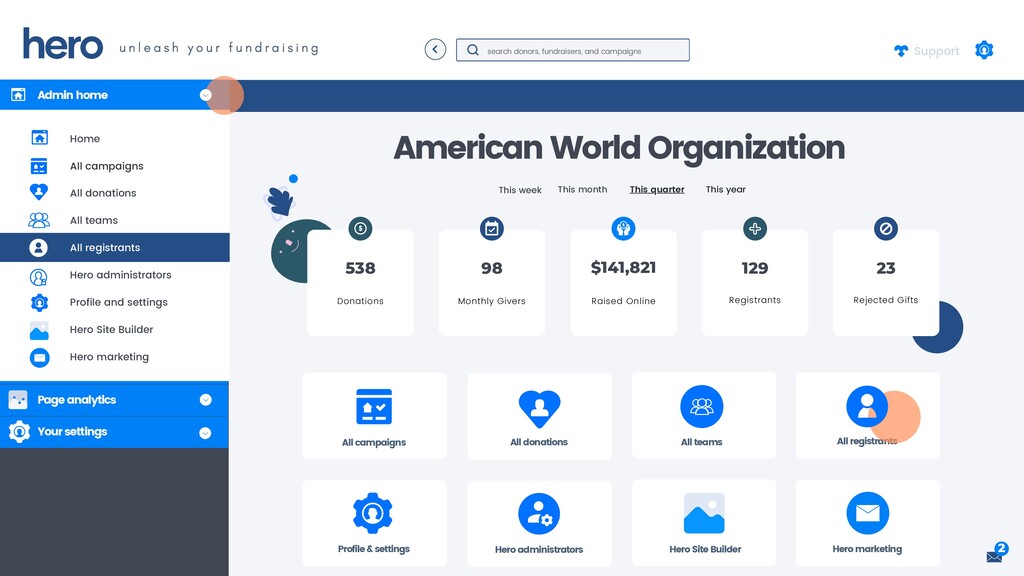The image size is (1024, 576).
Task: Click the Home icon in sidebar
Action: pyautogui.click(x=40, y=138)
